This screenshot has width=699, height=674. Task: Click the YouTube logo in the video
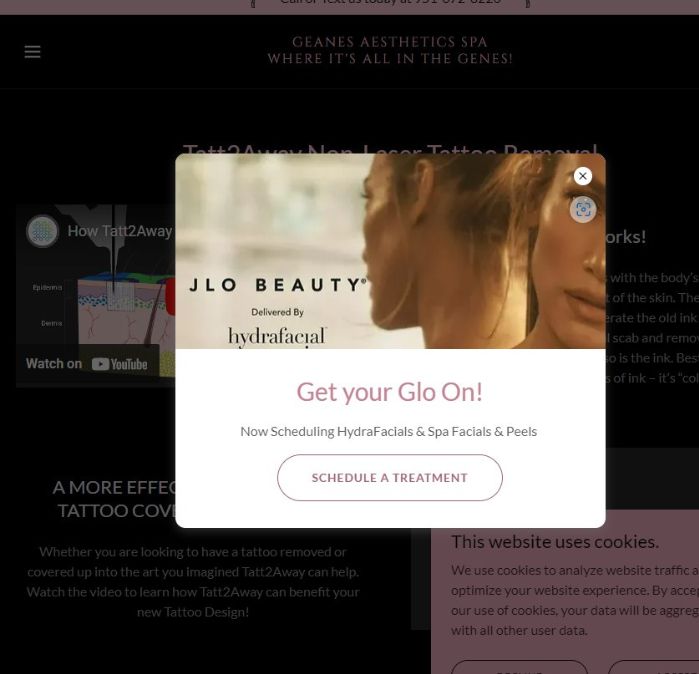click(119, 364)
